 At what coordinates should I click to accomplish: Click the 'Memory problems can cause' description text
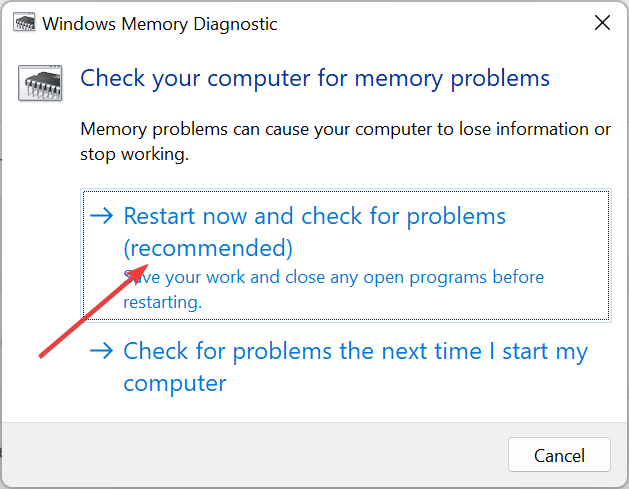tap(345, 130)
